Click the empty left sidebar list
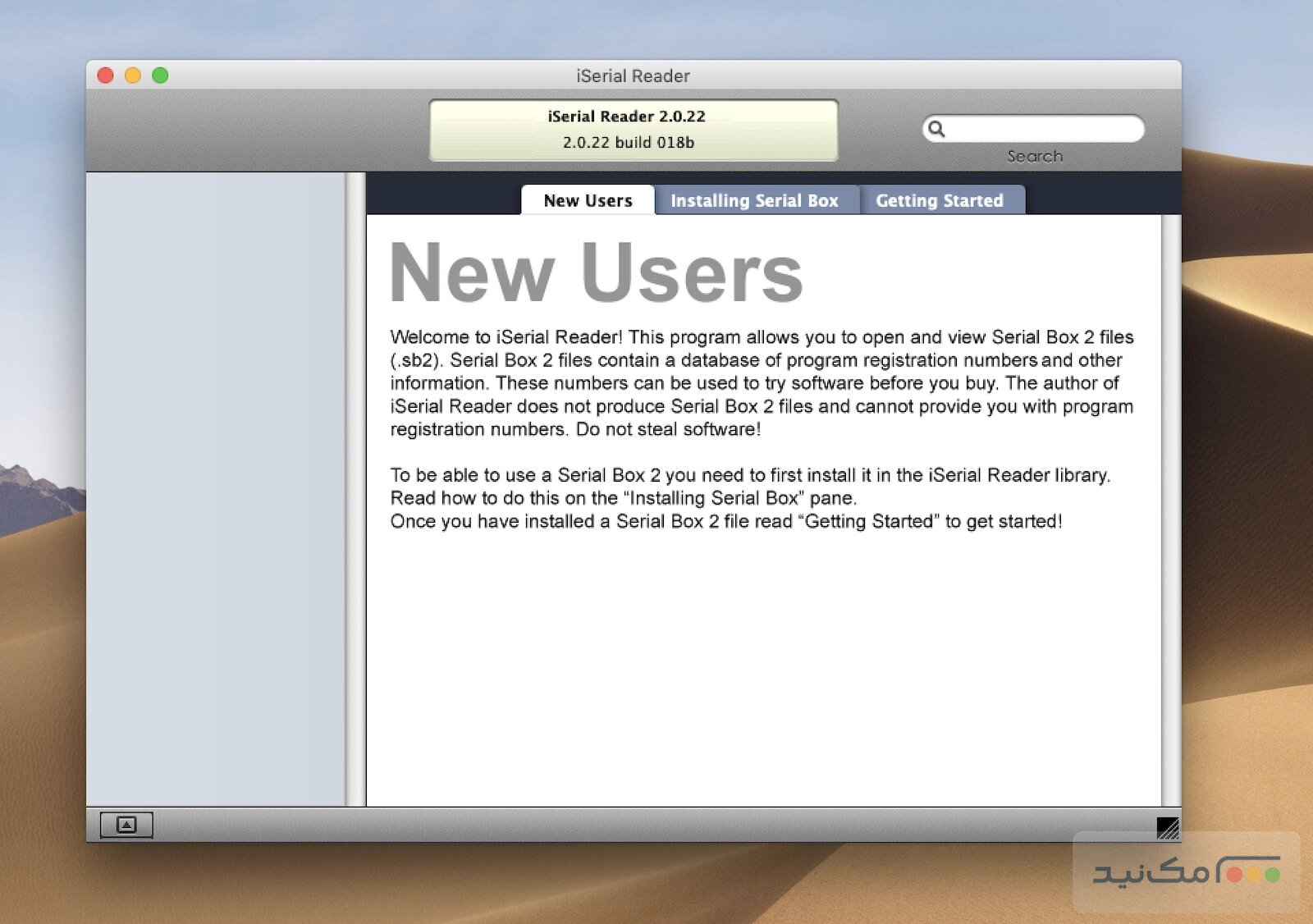 pyautogui.click(x=216, y=488)
